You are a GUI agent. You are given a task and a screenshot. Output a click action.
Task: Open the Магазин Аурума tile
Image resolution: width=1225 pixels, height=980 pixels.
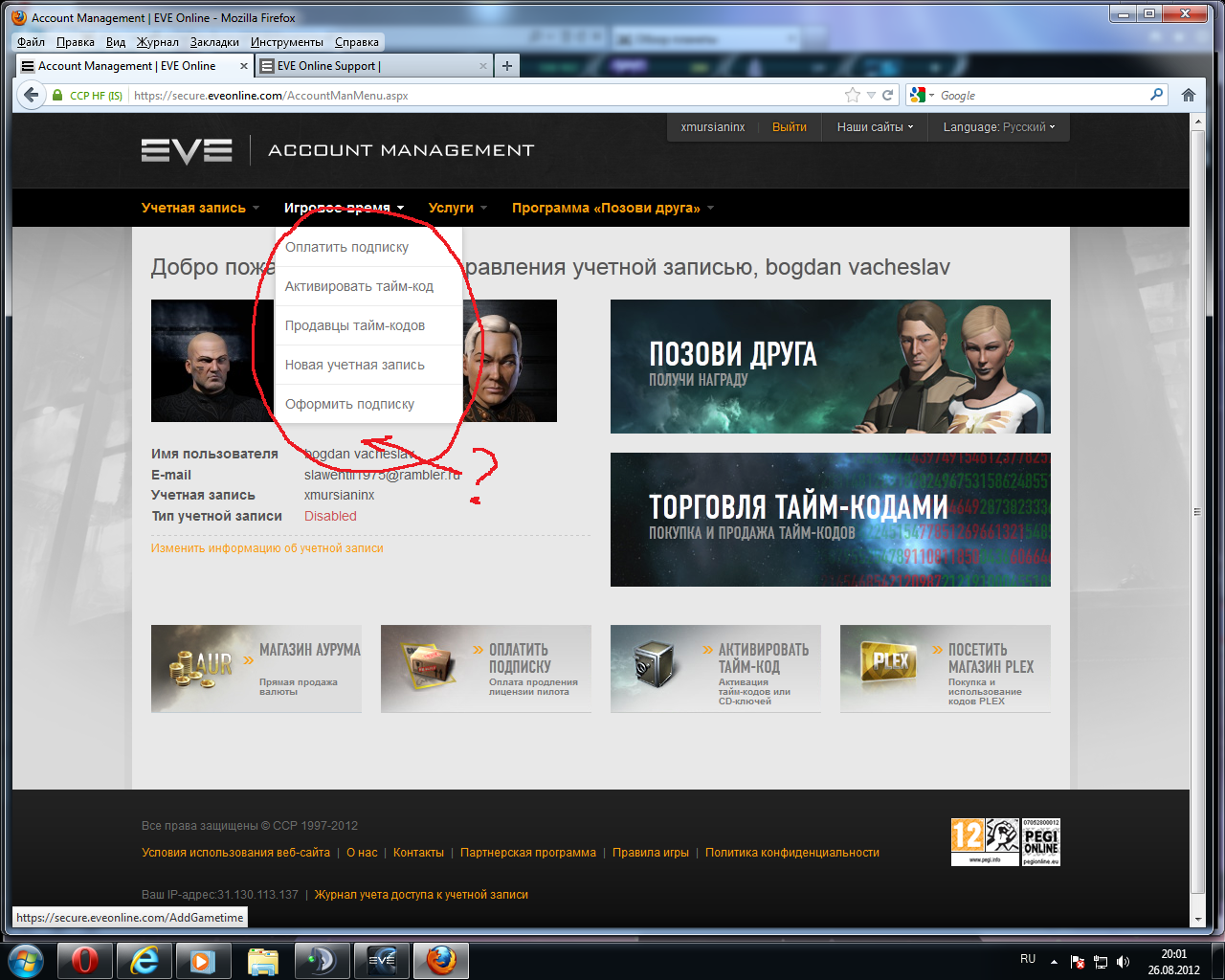[256, 669]
